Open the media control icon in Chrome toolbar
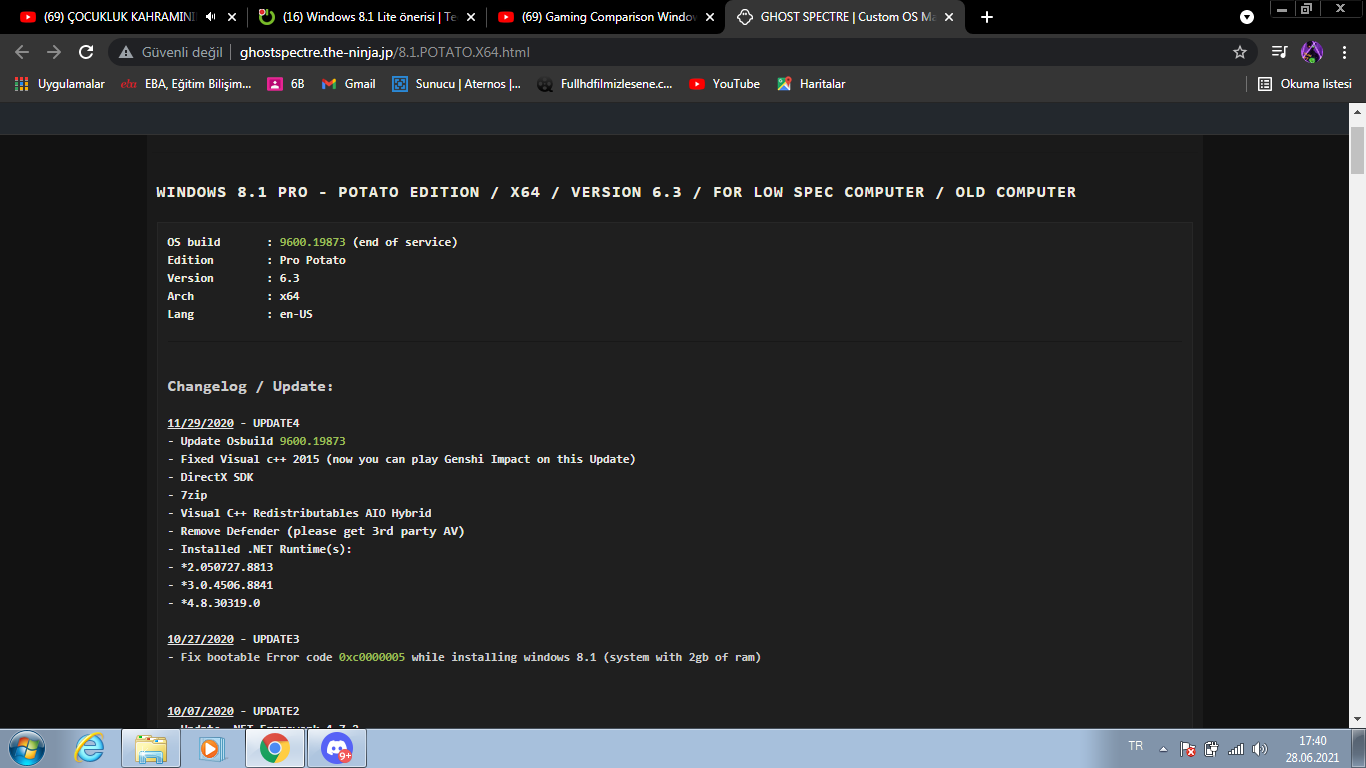This screenshot has height=768, width=1366. pos(1279,52)
